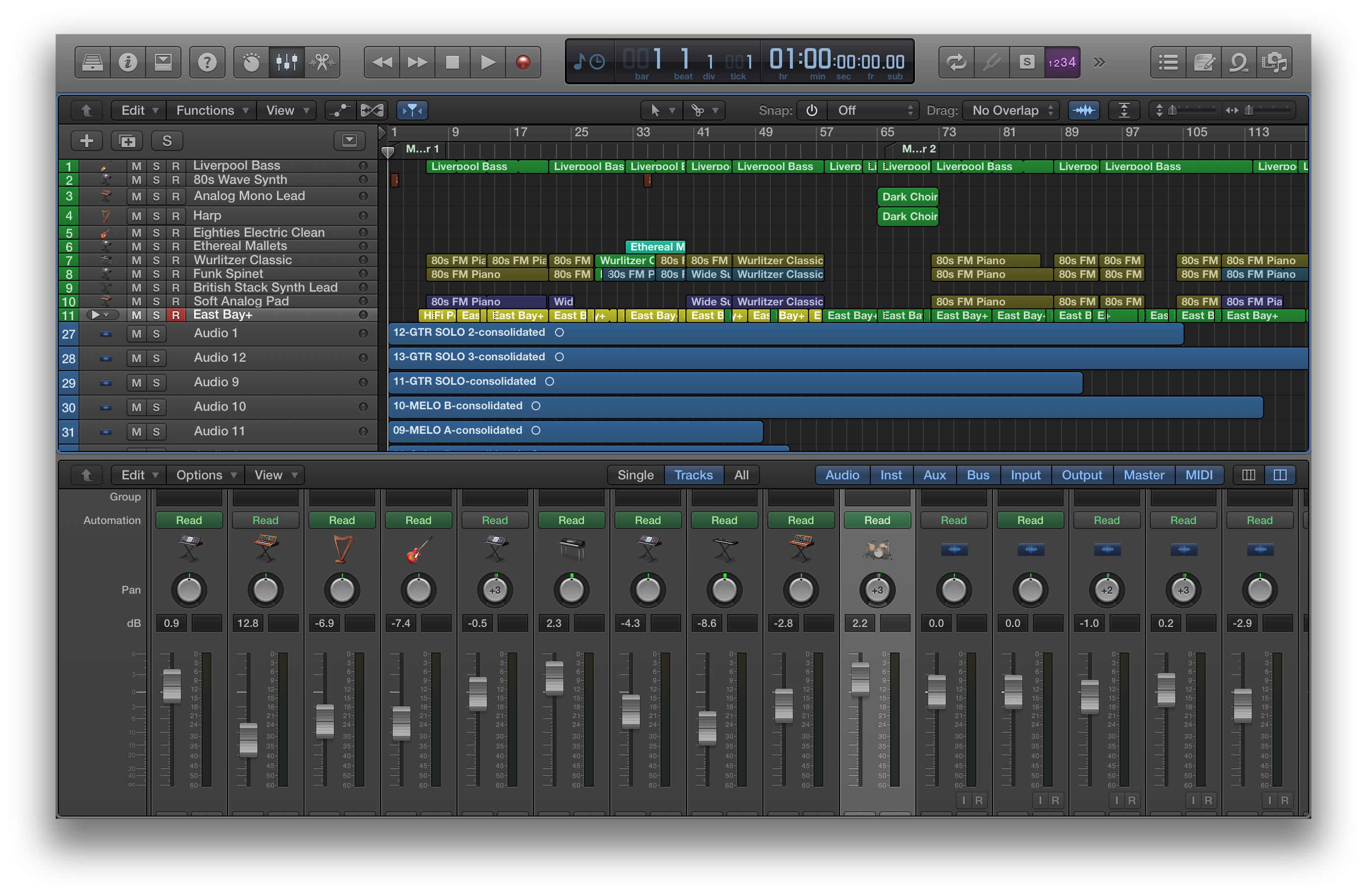1367x896 pixels.
Task: Click the add track plus button
Action: (x=87, y=141)
